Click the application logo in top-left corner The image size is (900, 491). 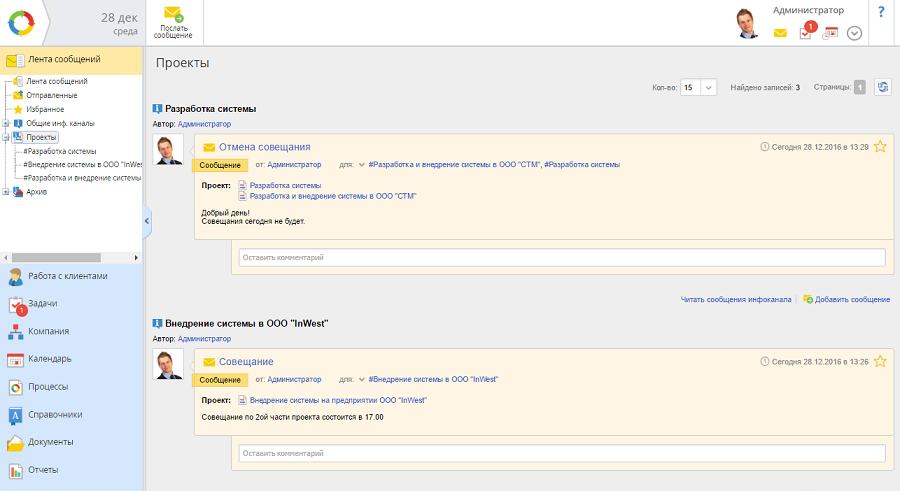click(x=21, y=21)
